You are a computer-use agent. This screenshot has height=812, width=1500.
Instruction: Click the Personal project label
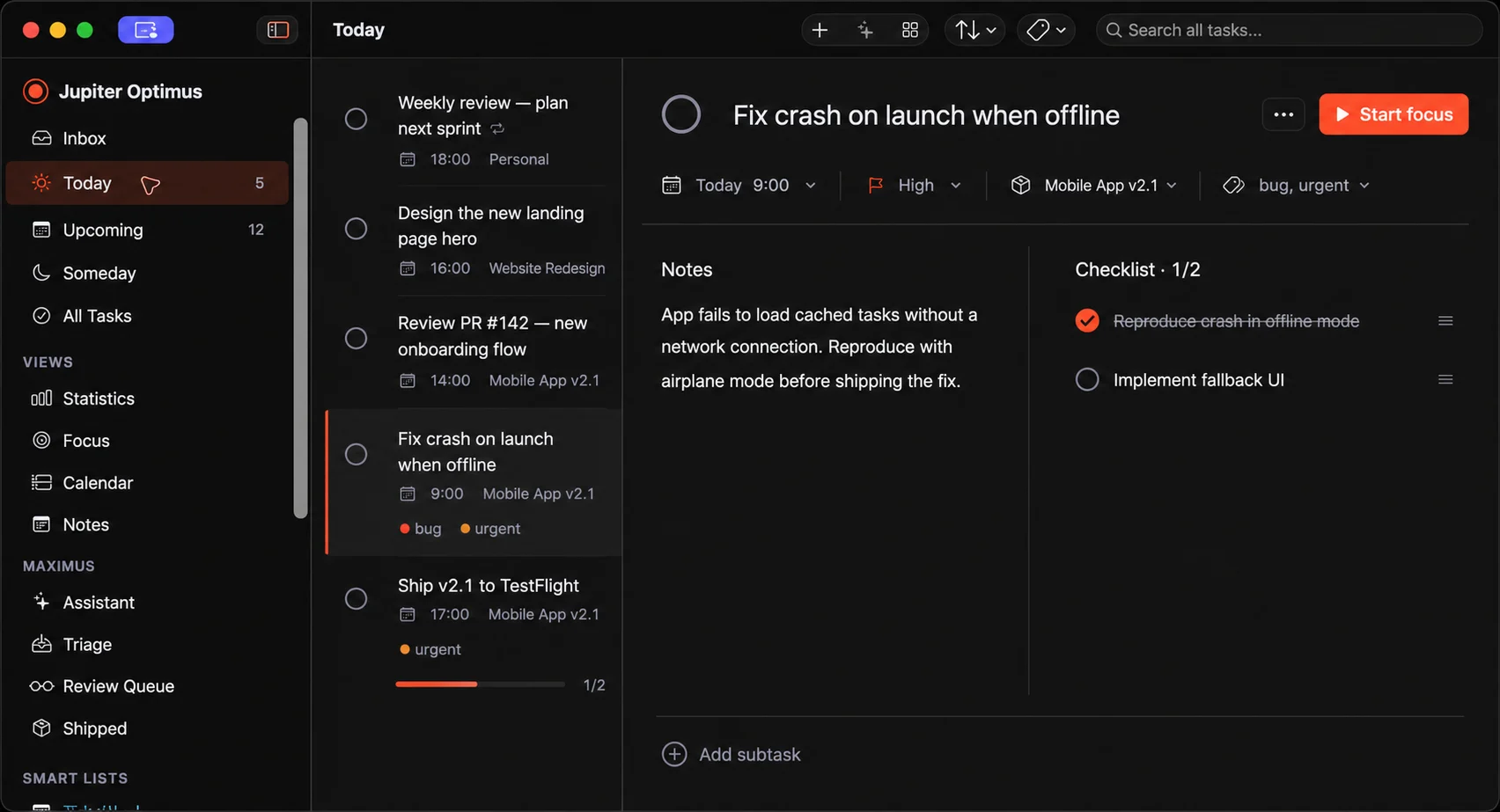(518, 159)
